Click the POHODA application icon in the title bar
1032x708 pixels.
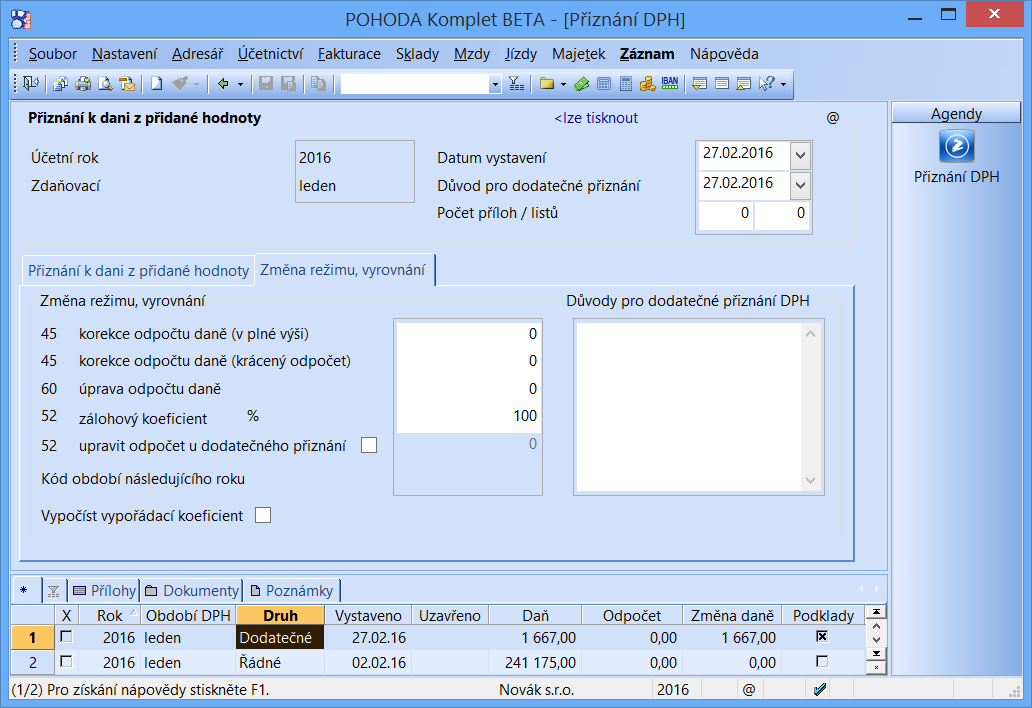click(x=21, y=20)
